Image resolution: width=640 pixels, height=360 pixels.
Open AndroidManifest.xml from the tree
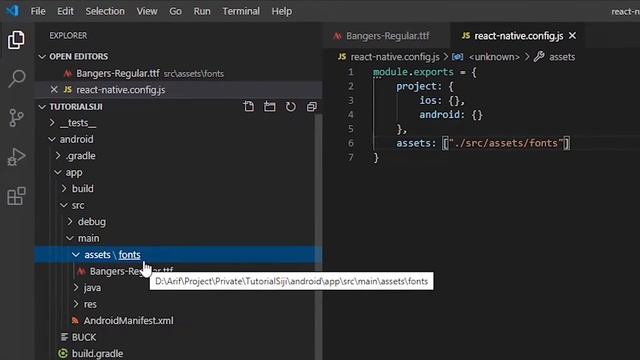pos(128,321)
